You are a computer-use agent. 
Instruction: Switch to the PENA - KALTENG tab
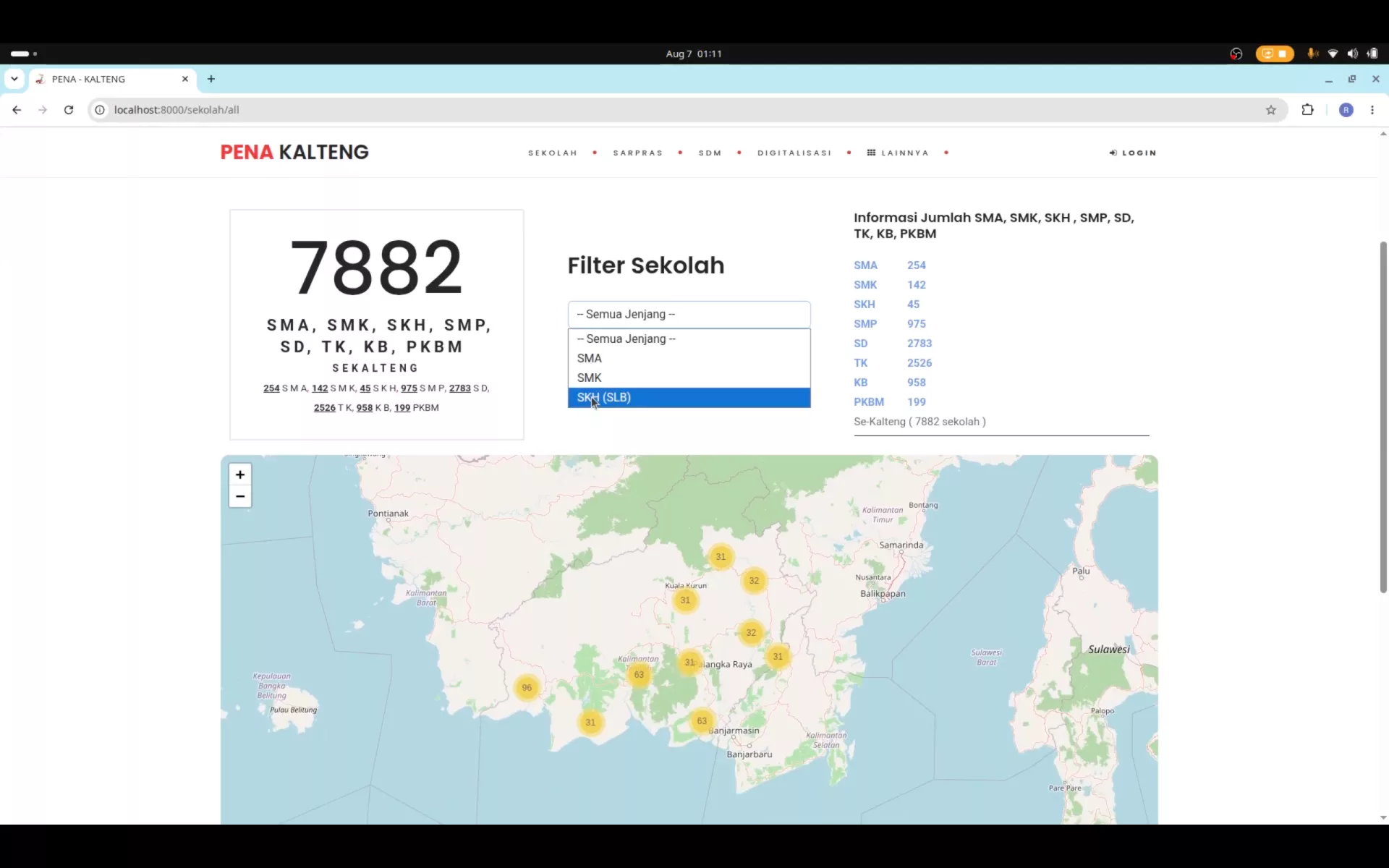(112, 79)
